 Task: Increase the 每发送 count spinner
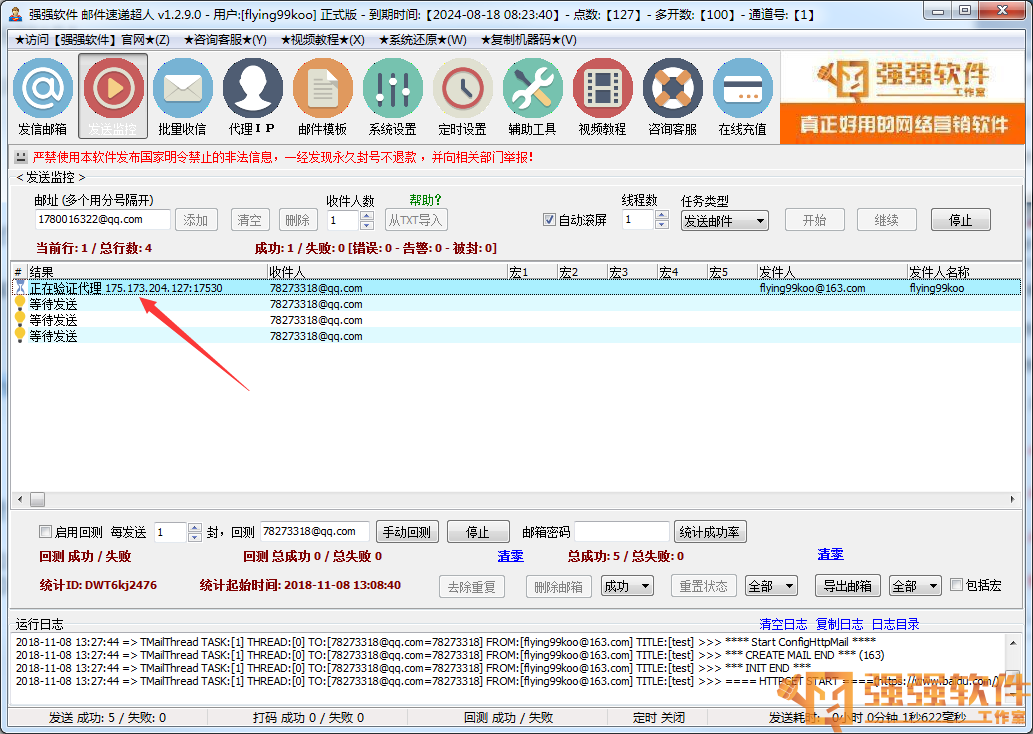(x=194, y=527)
